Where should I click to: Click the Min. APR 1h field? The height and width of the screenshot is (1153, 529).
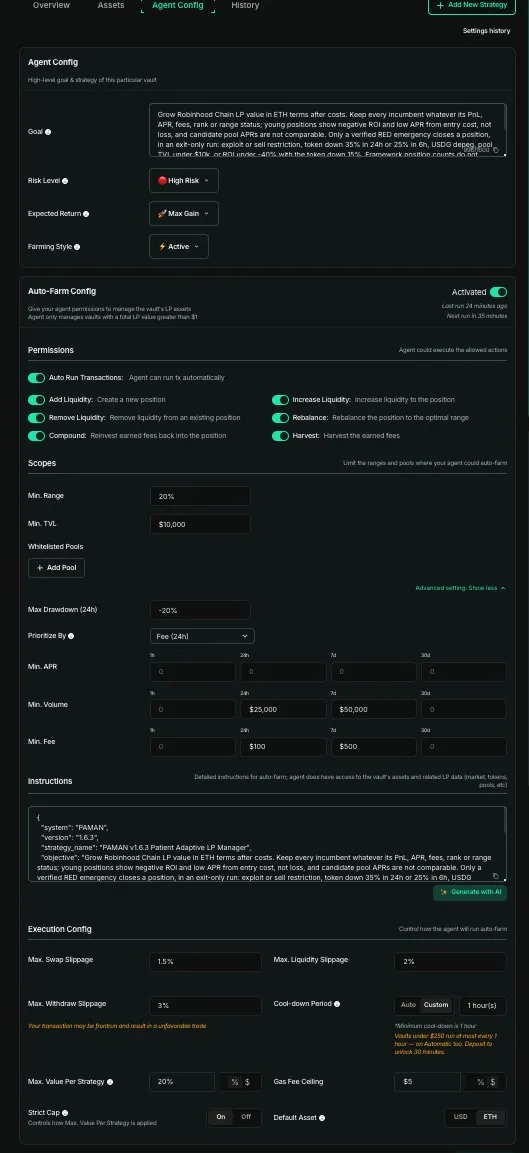193,672
